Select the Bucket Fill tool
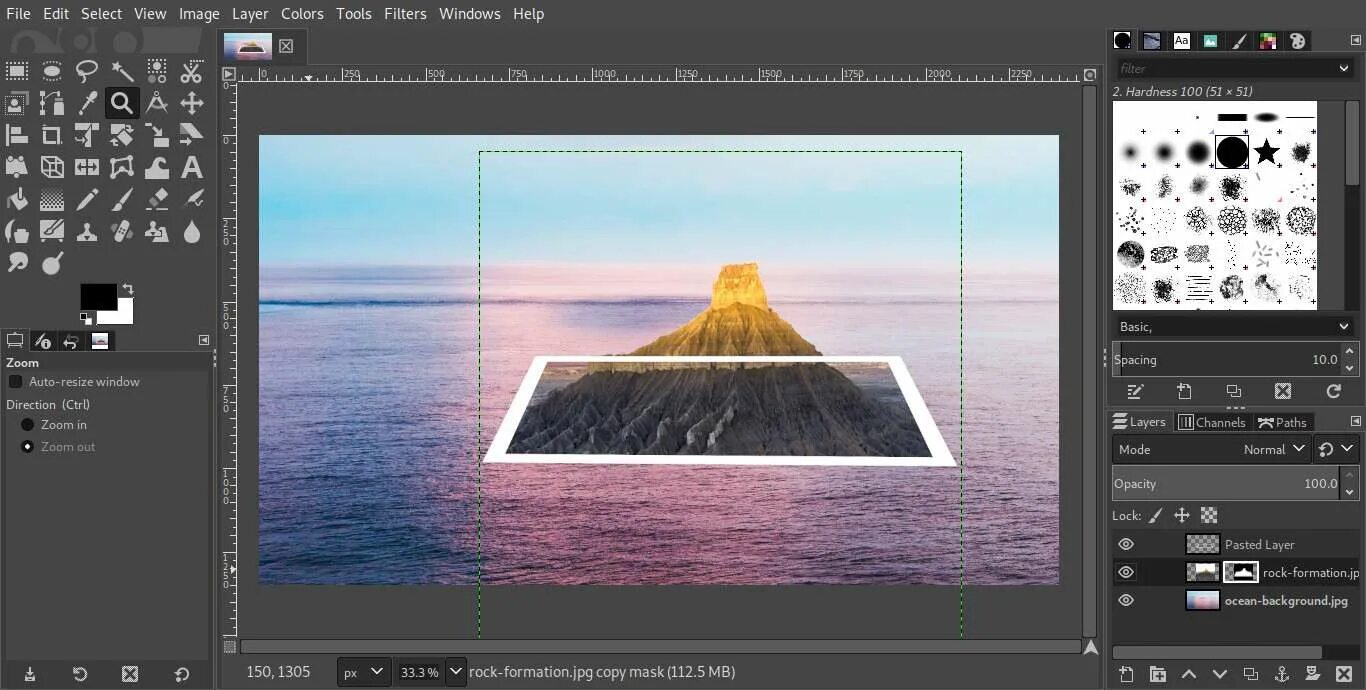Image resolution: width=1366 pixels, height=690 pixels. tap(17, 200)
